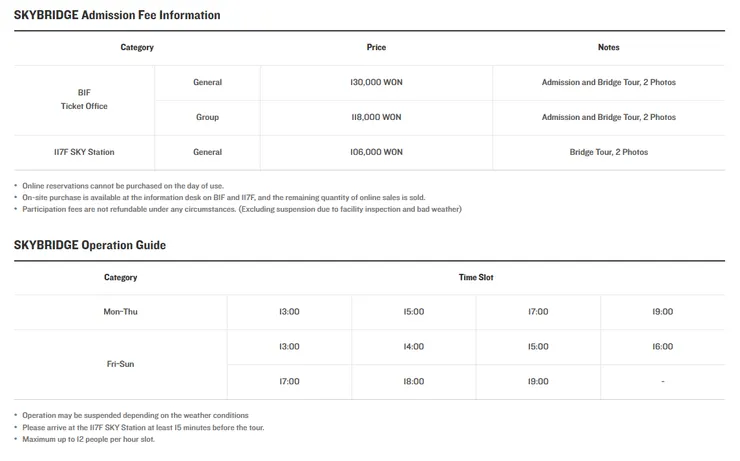The image size is (740, 461).
Task: Choose the Fri-Sun 16:00 time slot
Action: 662,347
